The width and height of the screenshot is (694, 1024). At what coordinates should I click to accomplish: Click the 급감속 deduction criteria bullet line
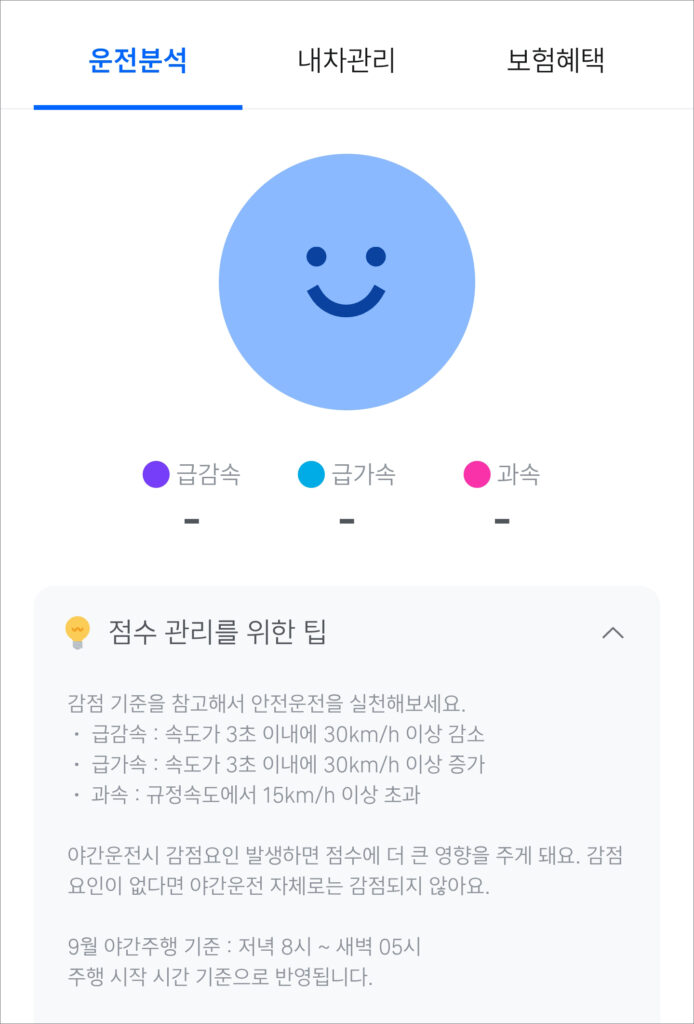click(279, 734)
